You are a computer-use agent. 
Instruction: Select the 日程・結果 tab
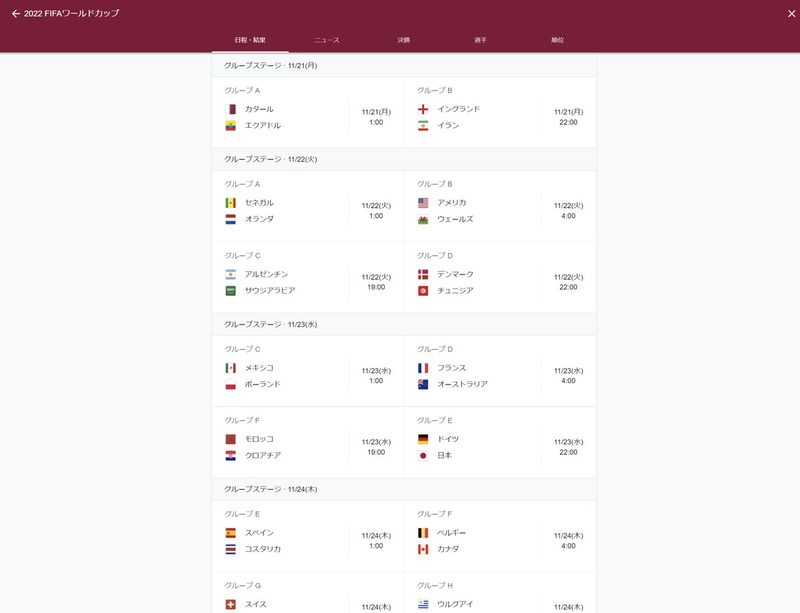click(250, 40)
